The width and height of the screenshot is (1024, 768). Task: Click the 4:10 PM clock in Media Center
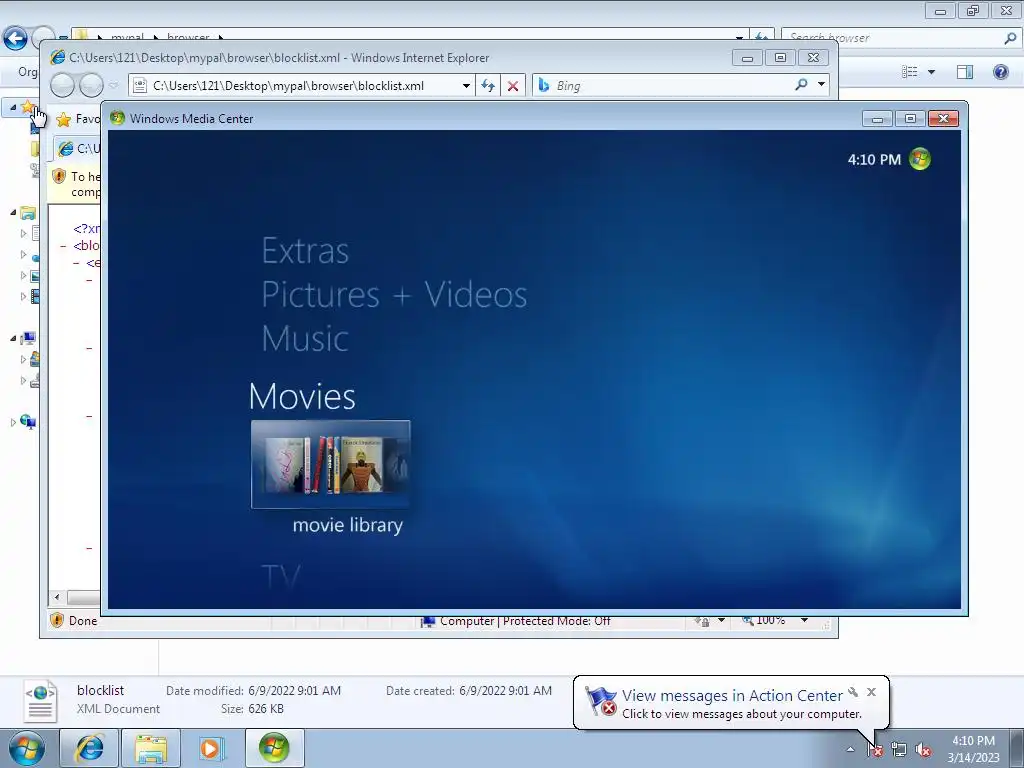pos(874,159)
